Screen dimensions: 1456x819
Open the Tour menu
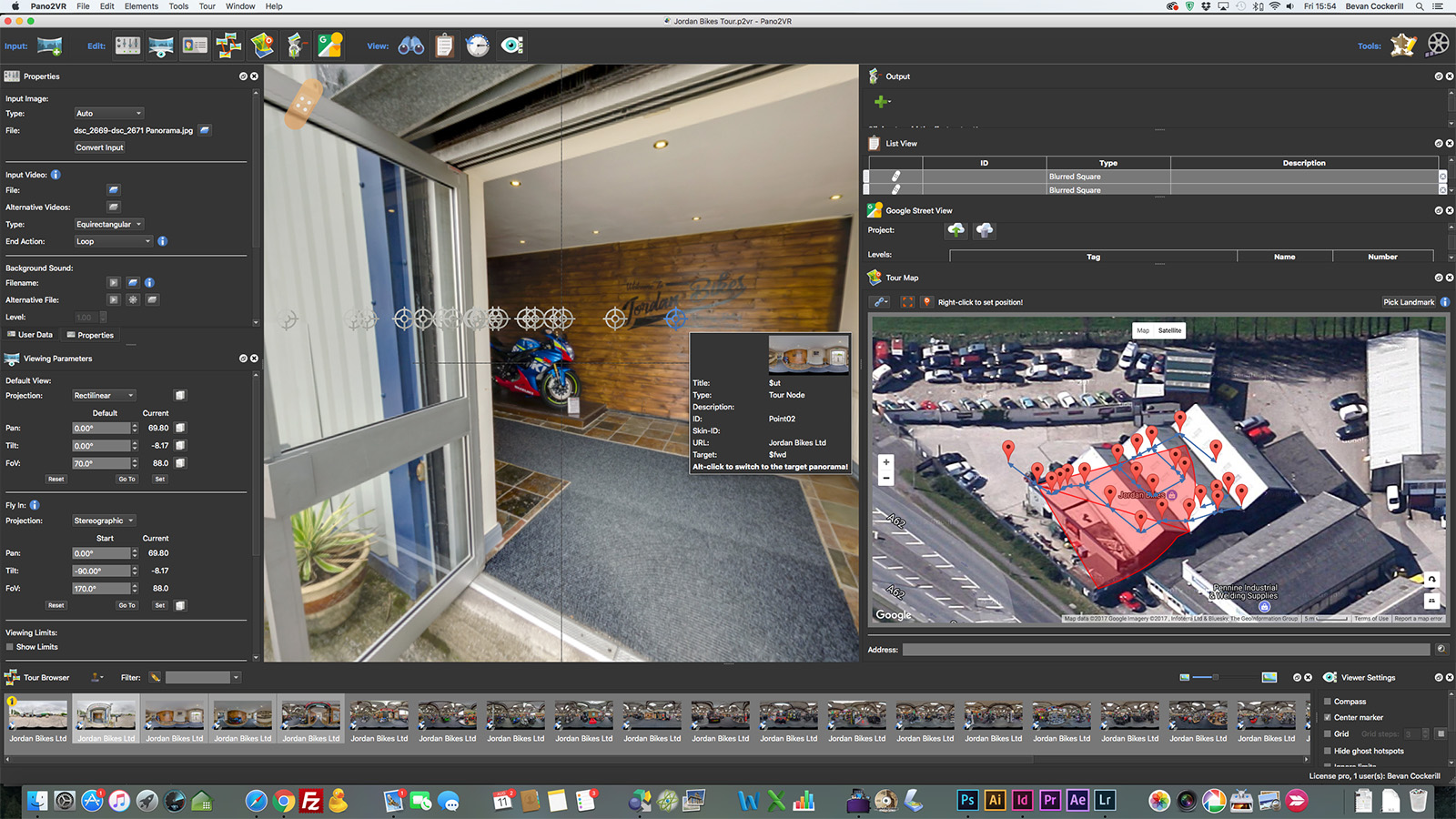point(207,6)
